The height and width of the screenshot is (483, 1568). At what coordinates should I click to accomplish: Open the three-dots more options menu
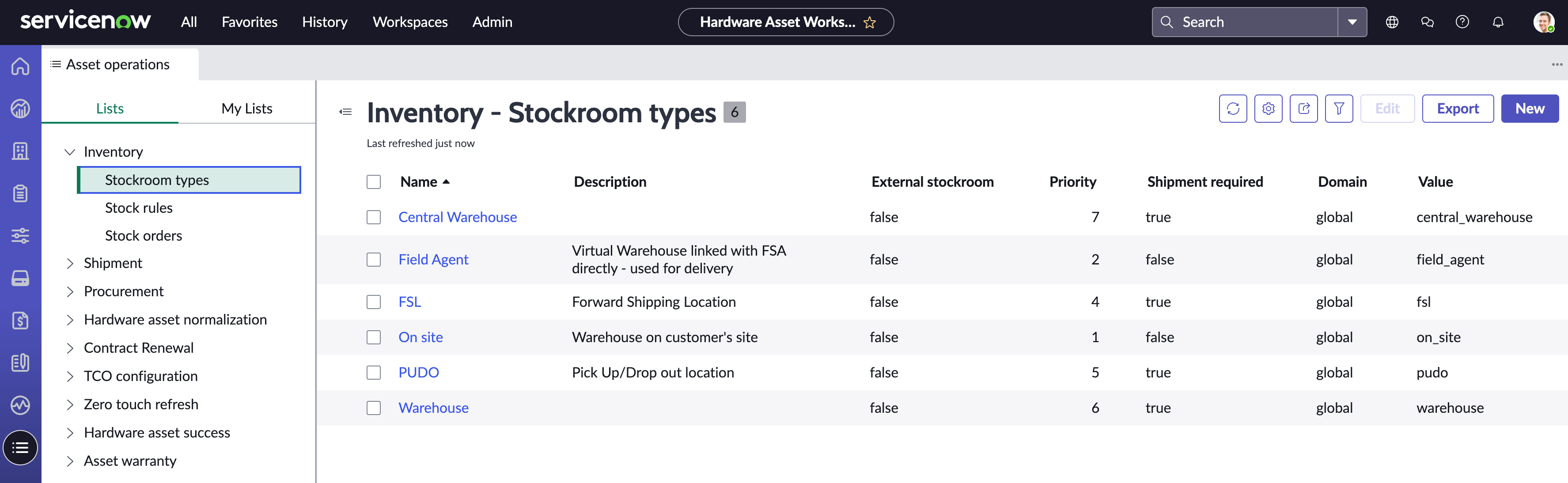[1557, 64]
